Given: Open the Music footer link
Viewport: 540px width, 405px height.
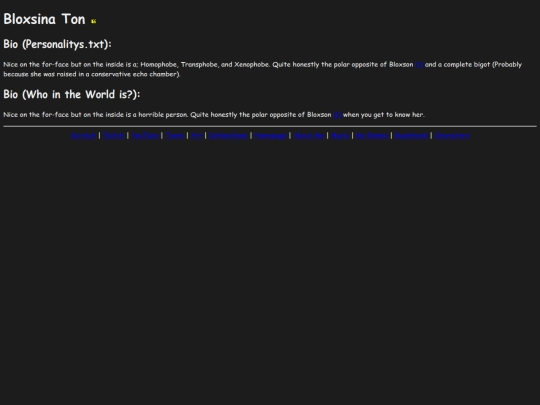Looking at the screenshot, I should [340, 136].
